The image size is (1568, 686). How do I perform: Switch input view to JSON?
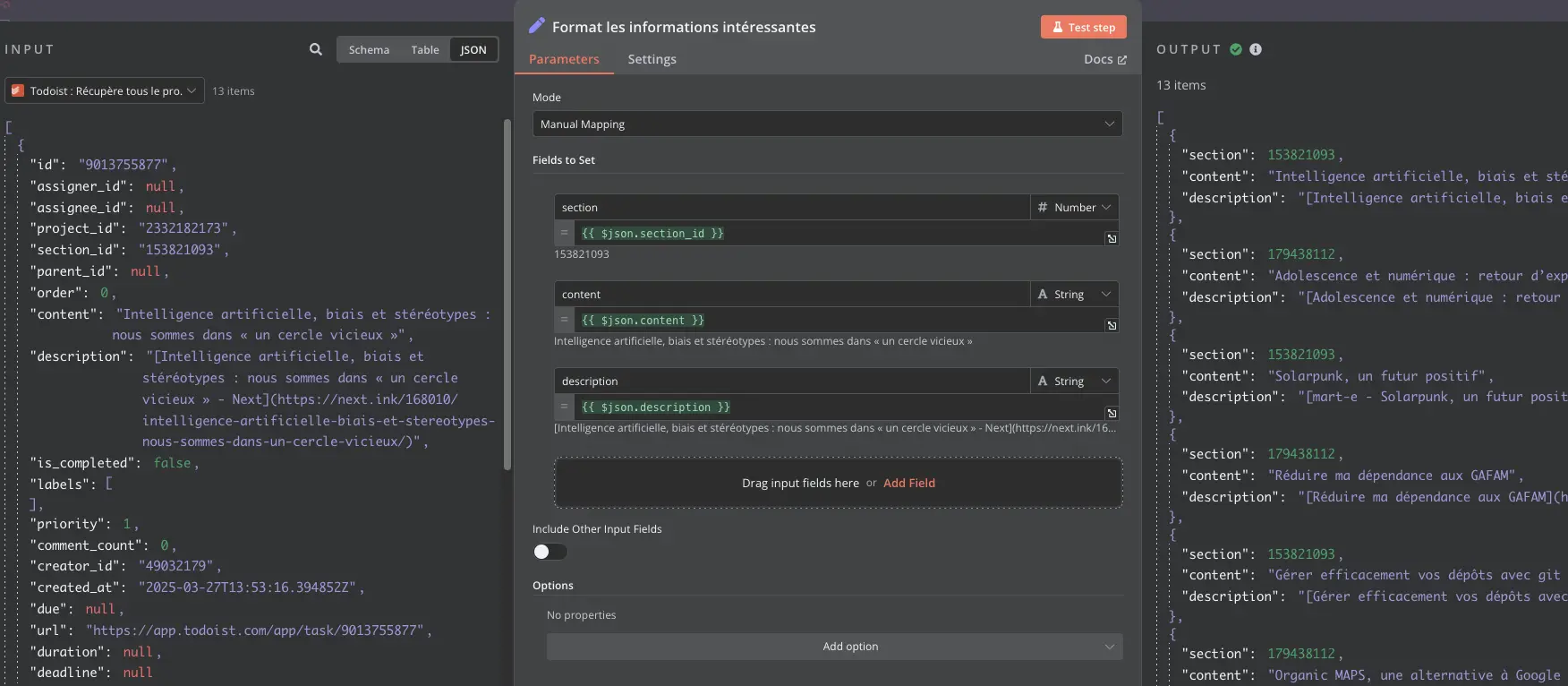(473, 49)
